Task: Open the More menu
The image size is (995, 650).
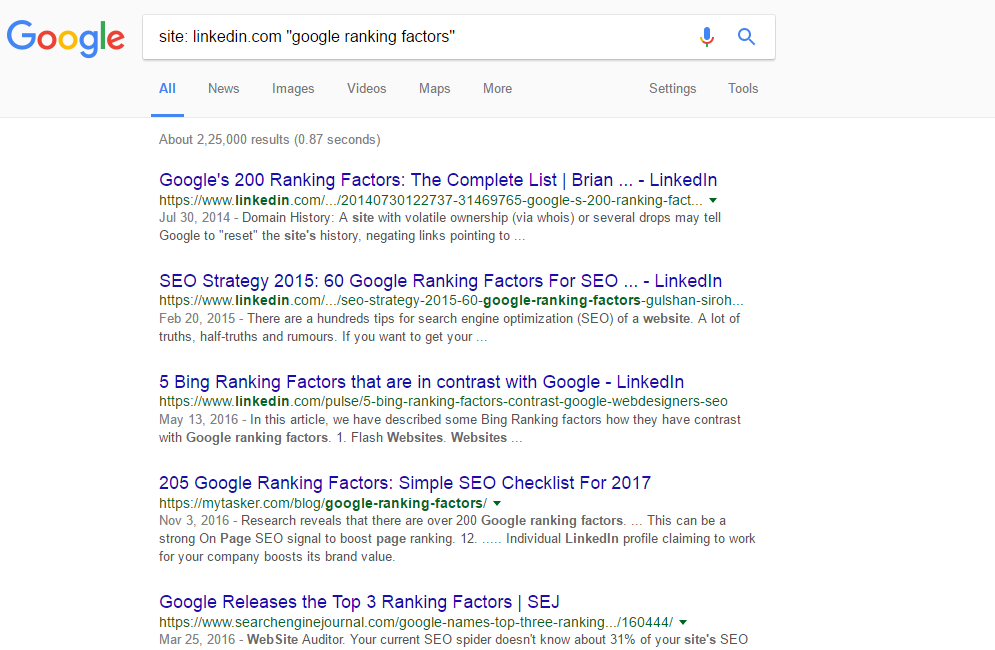Action: coord(498,89)
